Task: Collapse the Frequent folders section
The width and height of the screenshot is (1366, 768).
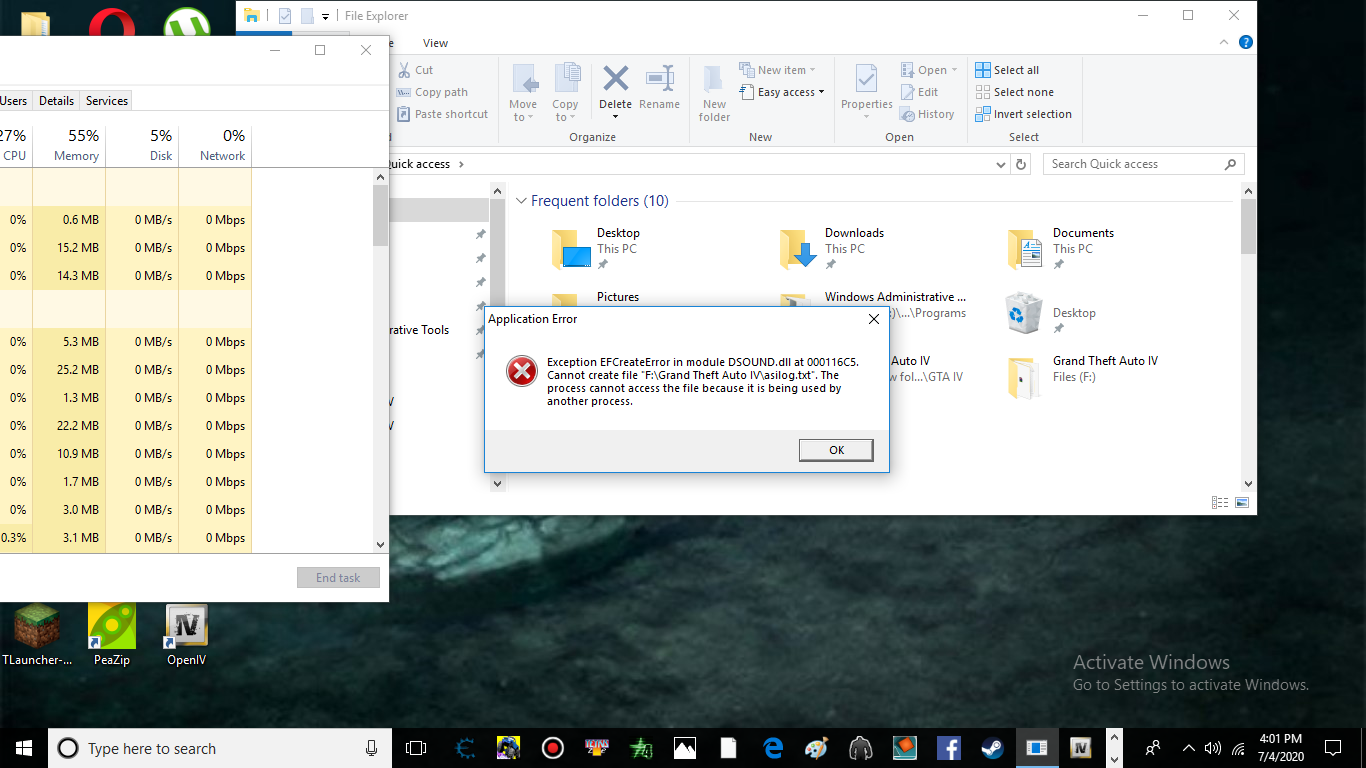Action: [x=521, y=201]
